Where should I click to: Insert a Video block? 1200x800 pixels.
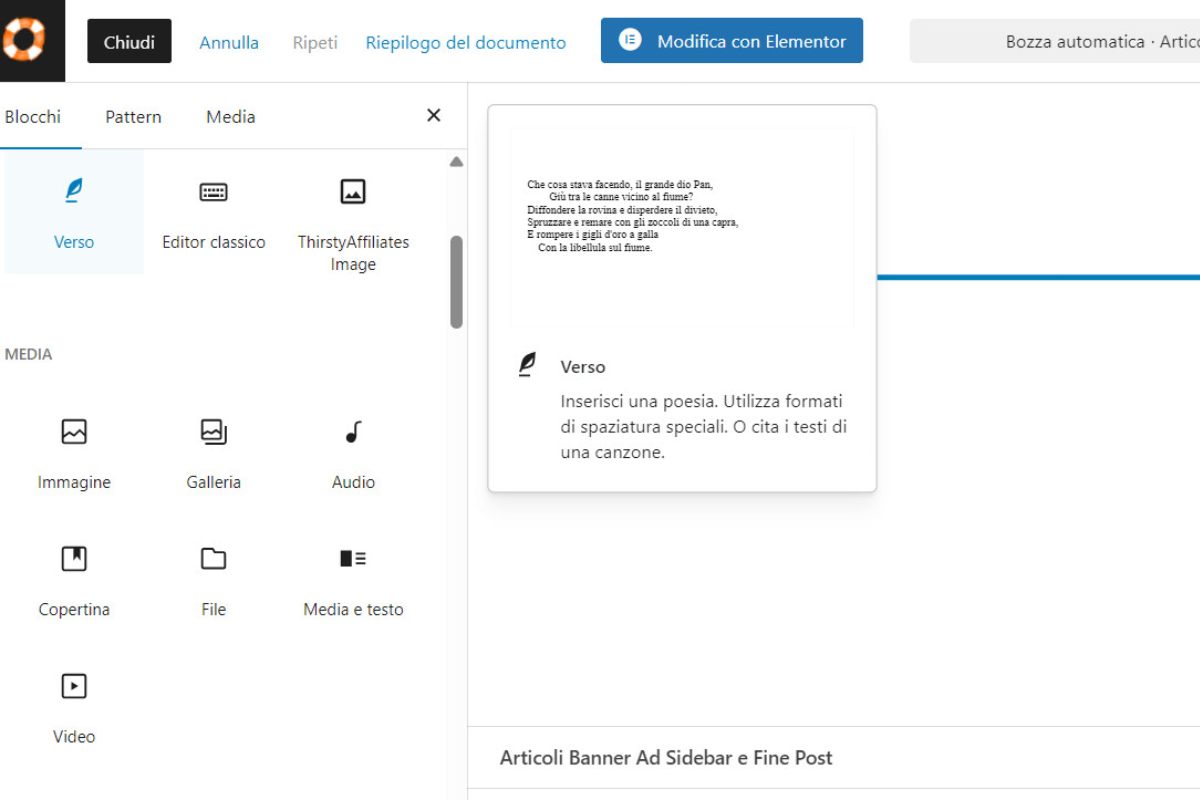tap(73, 706)
